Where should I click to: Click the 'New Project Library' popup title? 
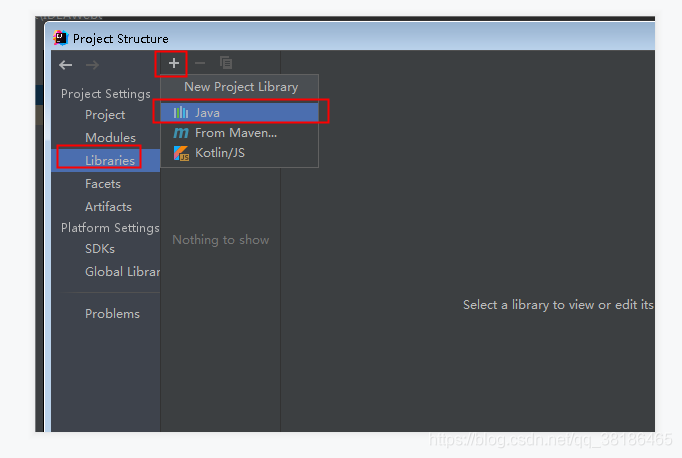[x=241, y=87]
